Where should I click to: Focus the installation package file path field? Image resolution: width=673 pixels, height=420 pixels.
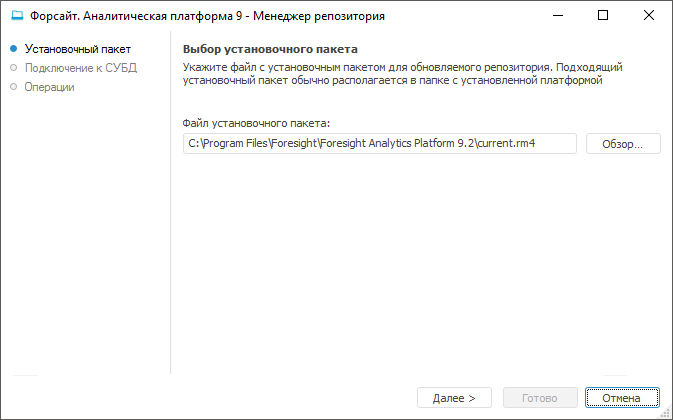point(380,144)
